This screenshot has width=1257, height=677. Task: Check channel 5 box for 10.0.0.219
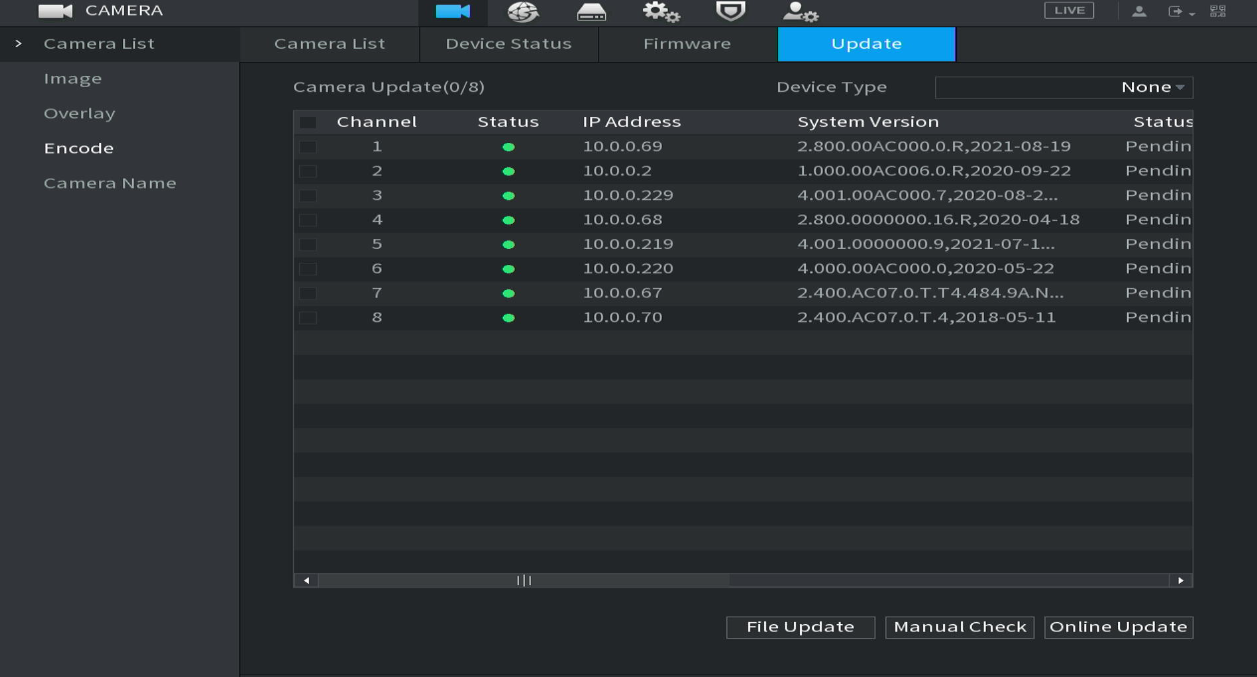(x=308, y=244)
